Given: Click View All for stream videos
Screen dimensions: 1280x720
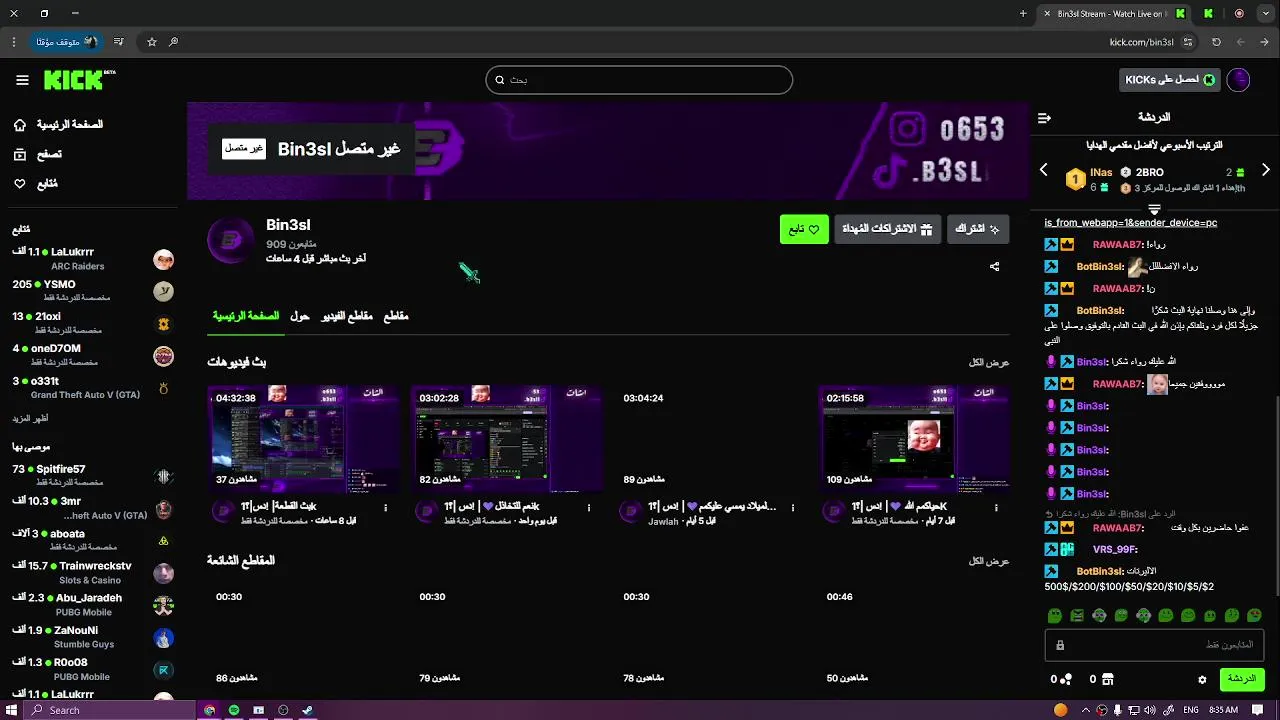Looking at the screenshot, I should tap(989, 362).
